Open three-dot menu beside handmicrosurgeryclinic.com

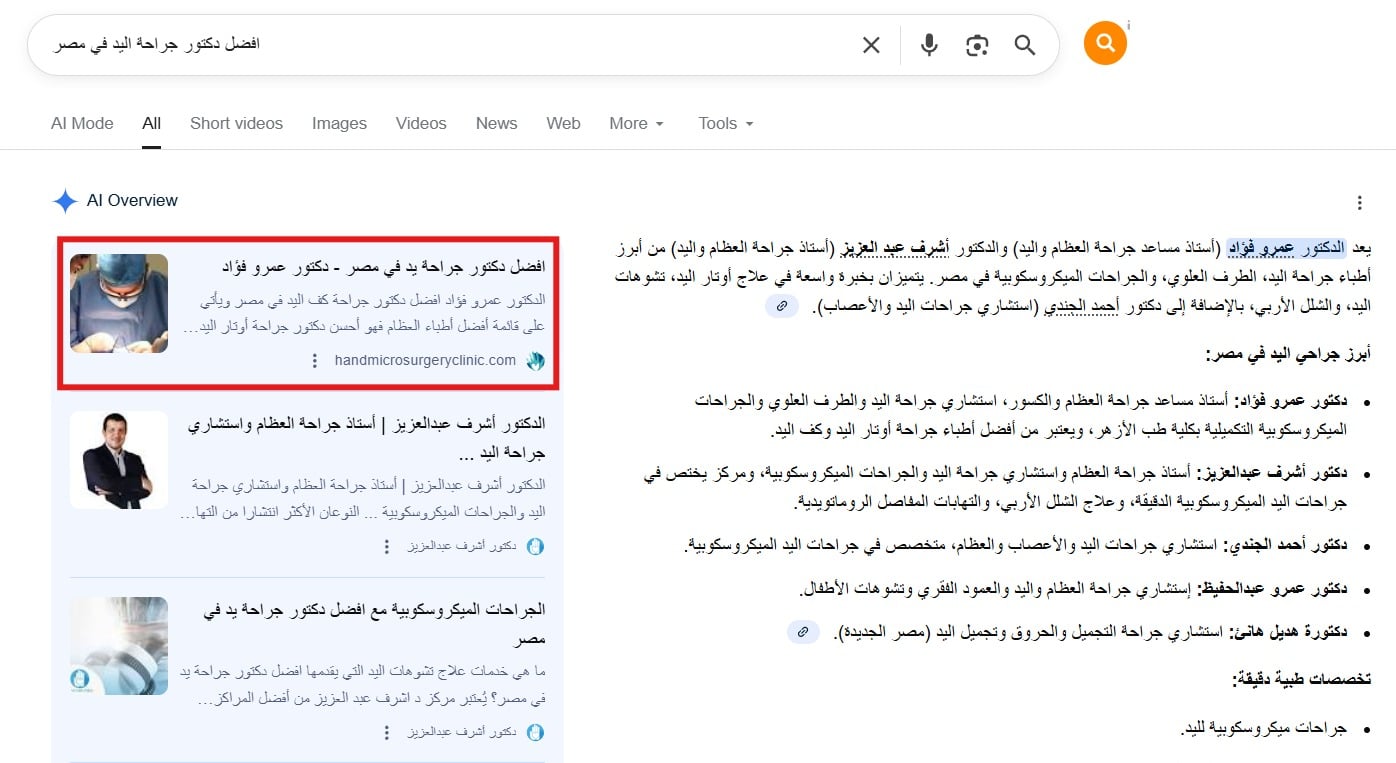click(315, 361)
